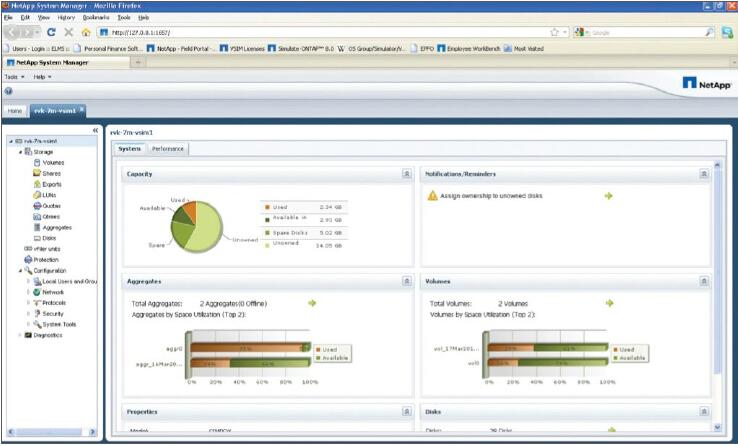This screenshot has width=738, height=446.
Task: Collapse the left navigation pane
Action: tap(96, 130)
